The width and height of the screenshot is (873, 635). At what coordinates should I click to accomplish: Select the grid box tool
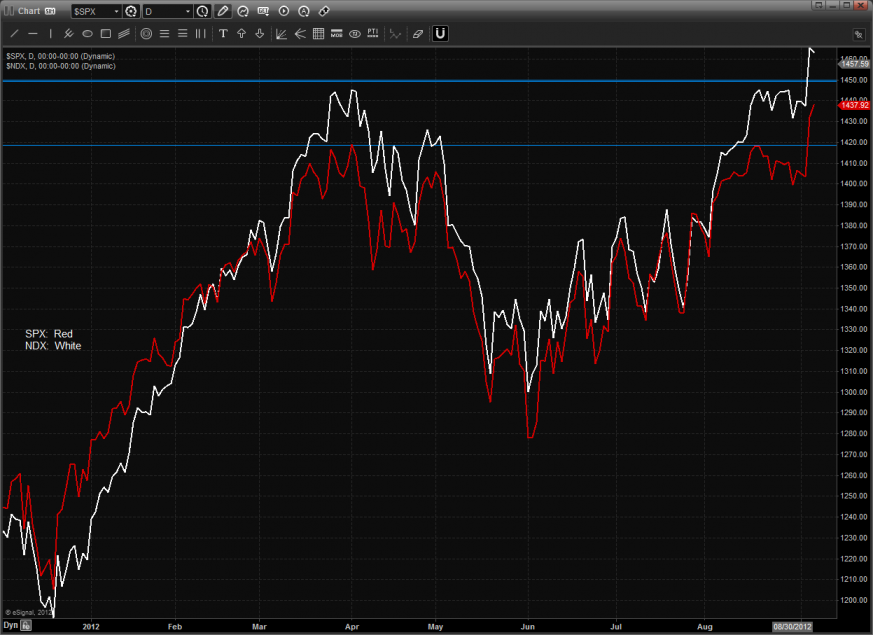click(x=318, y=34)
